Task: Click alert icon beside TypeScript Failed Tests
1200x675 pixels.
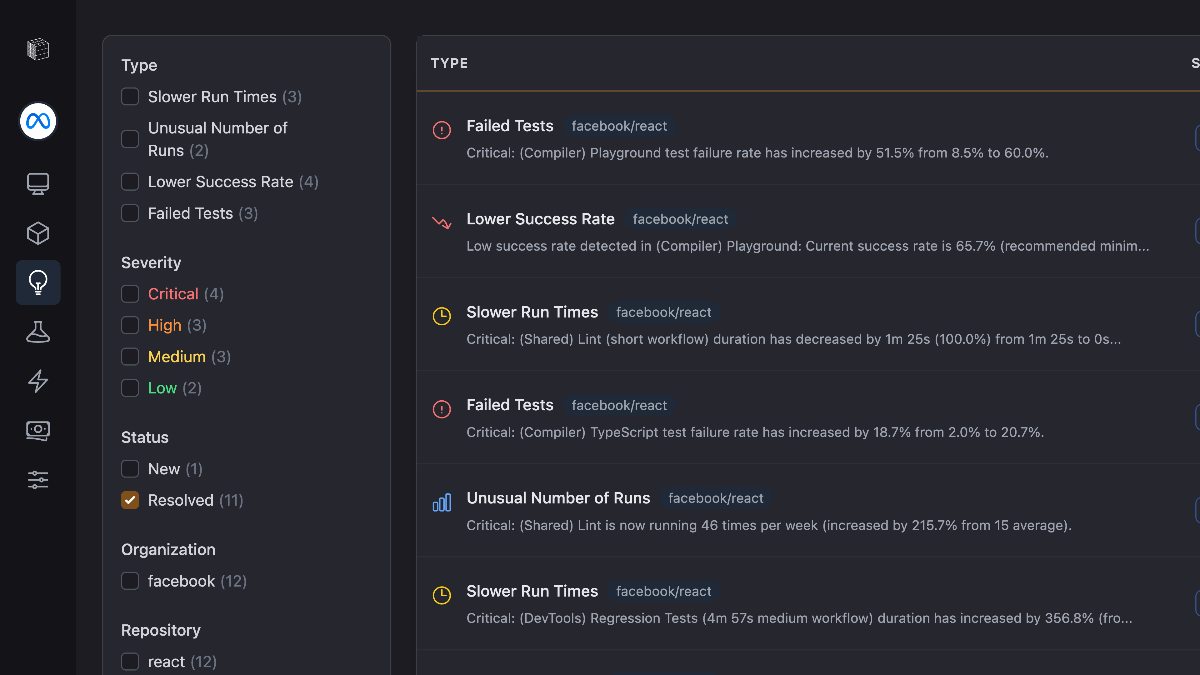Action: [x=441, y=409]
